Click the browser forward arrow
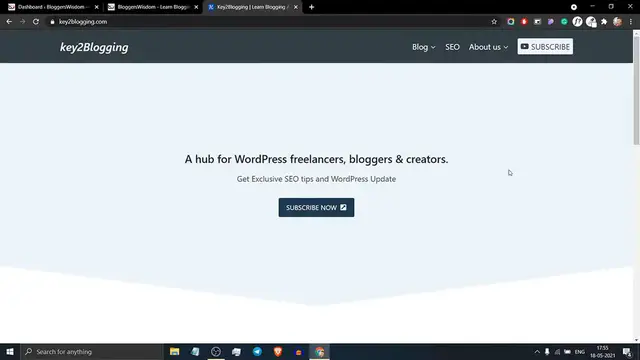The width and height of the screenshot is (640, 360). click(22, 22)
